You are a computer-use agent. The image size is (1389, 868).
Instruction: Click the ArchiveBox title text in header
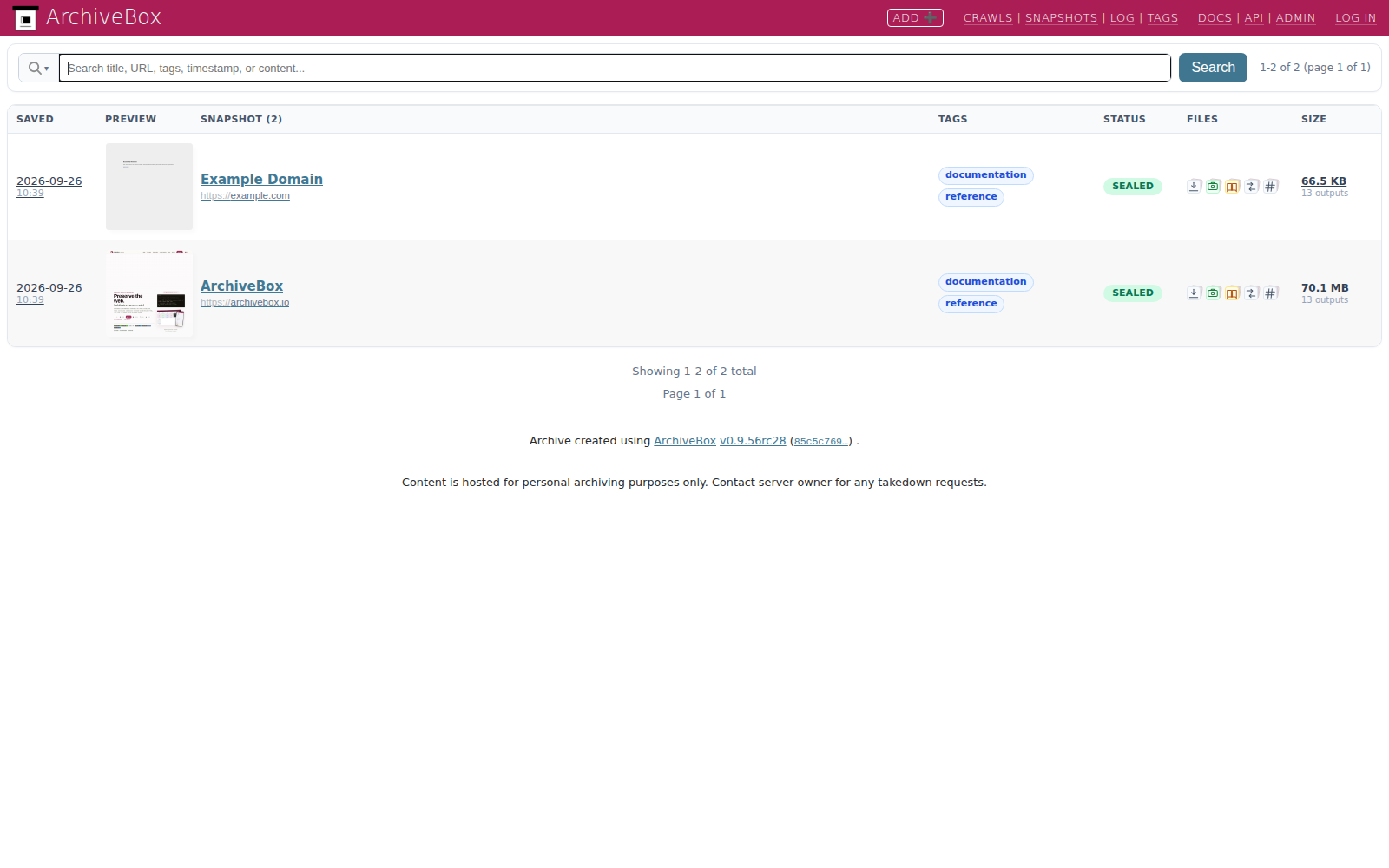pos(103,17)
